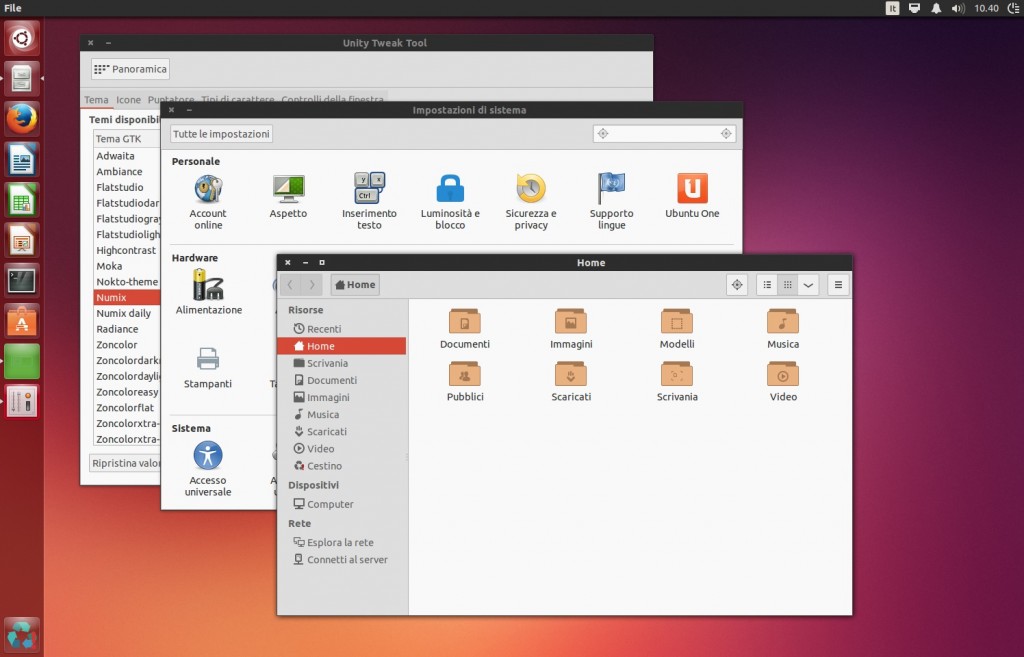Open Sicurezza e privacy settings
Image resolution: width=1024 pixels, height=657 pixels.
tap(531, 188)
